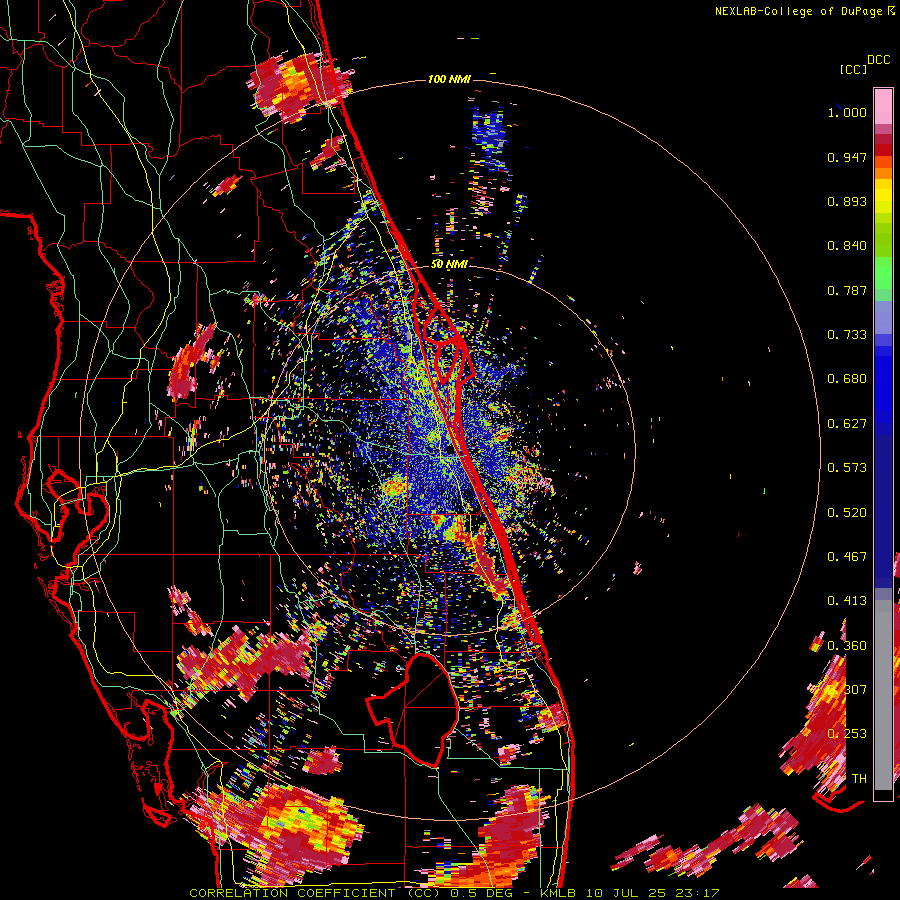Image resolution: width=900 pixels, height=900 pixels.
Task: Click the 0.680 scale value
Action: [x=847, y=379]
